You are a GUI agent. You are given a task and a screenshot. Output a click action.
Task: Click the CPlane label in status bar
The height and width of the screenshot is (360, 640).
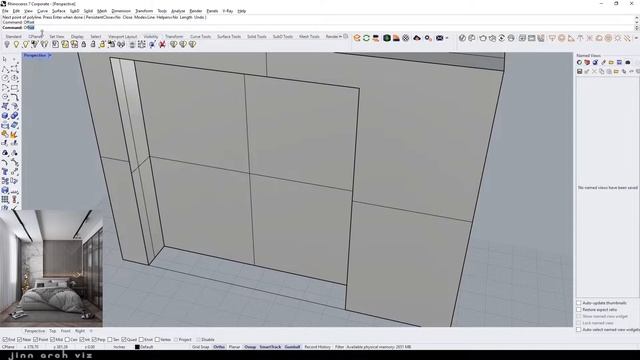click(x=8, y=347)
